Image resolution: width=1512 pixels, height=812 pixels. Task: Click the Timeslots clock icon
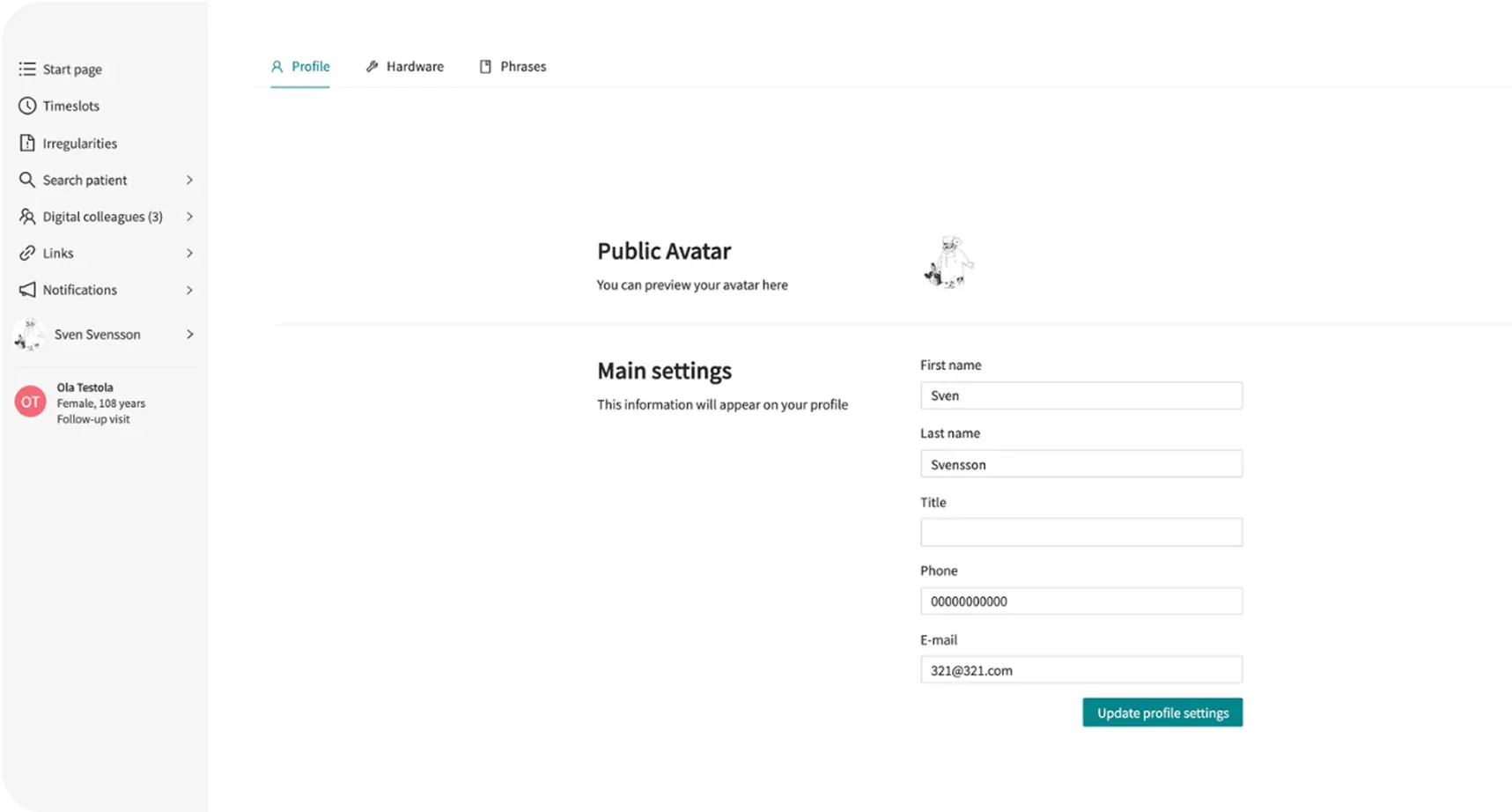click(27, 106)
